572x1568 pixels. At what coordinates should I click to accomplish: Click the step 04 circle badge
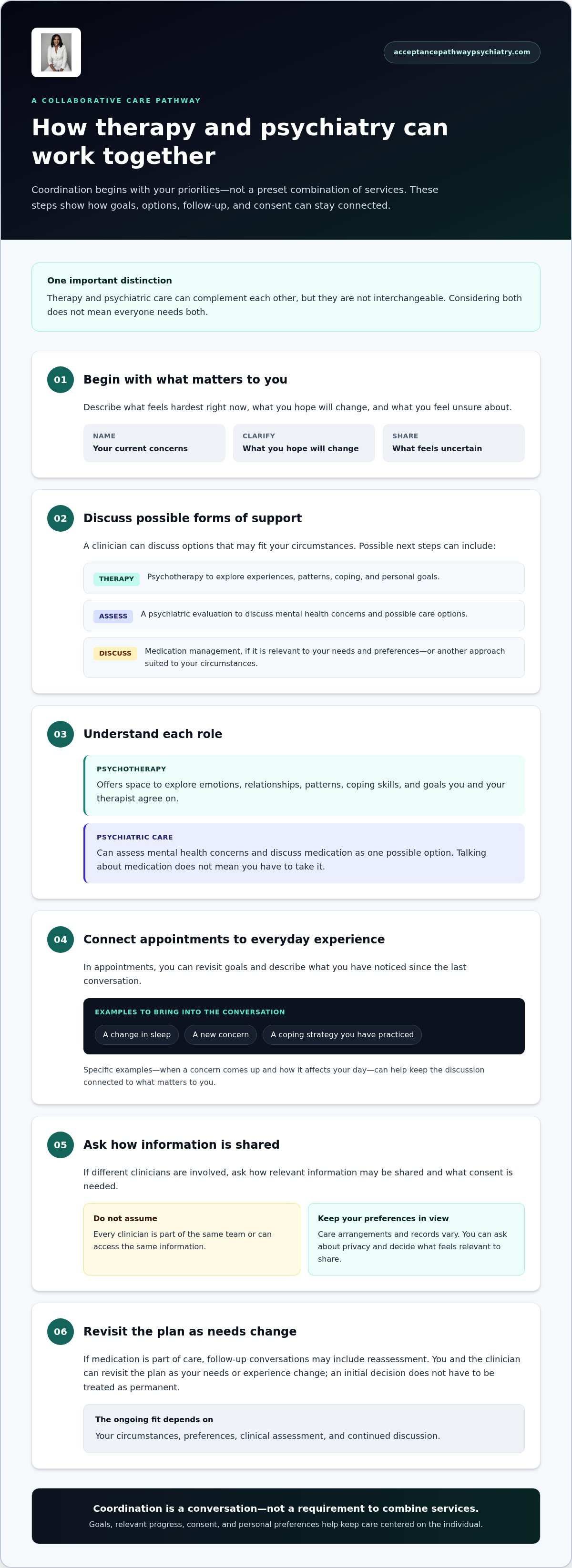(x=61, y=939)
